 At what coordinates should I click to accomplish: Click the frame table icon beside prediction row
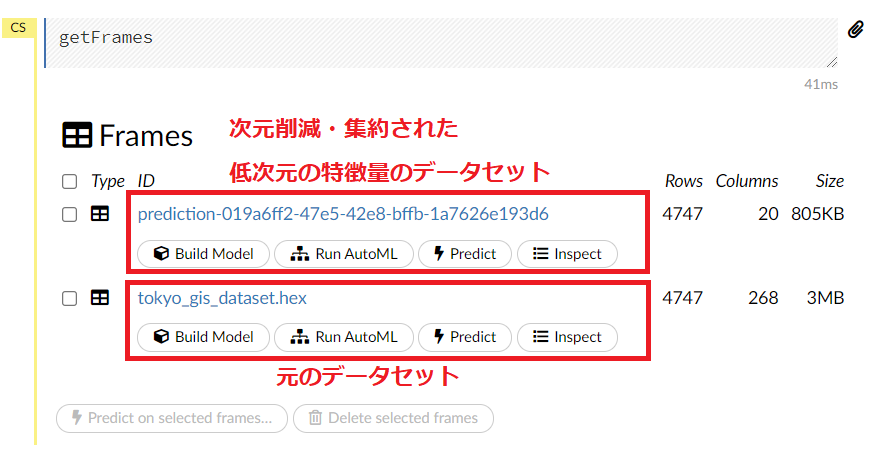(100, 214)
